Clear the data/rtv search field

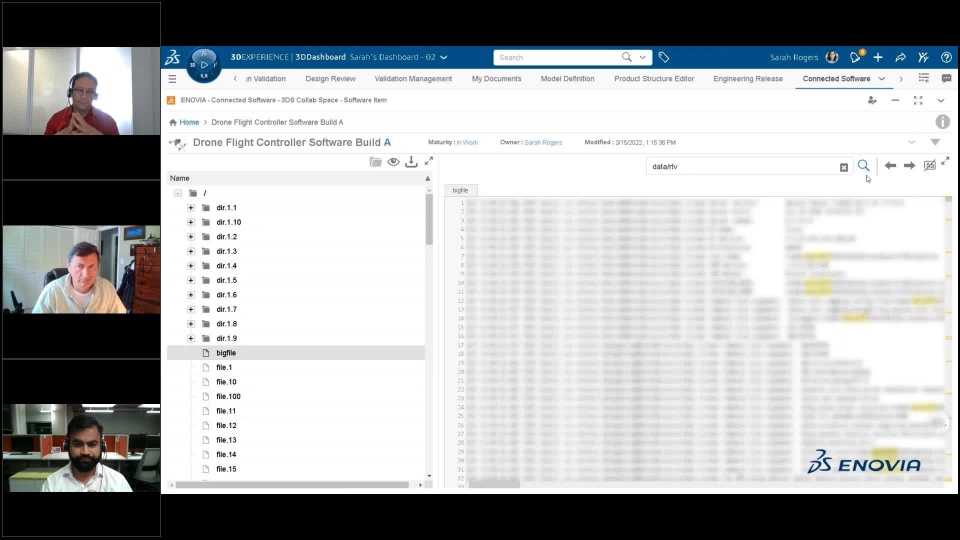coord(844,167)
